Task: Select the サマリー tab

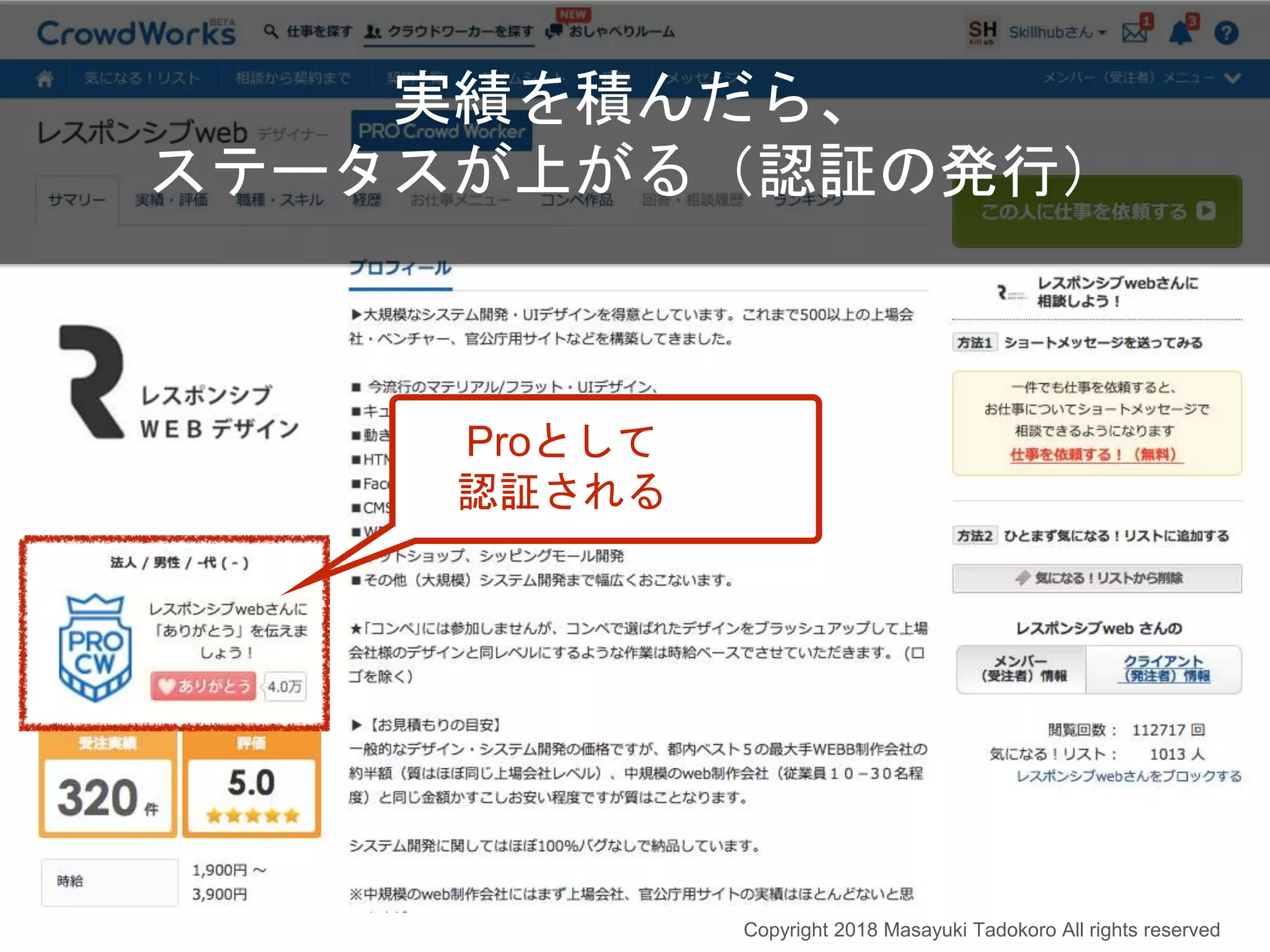Action: 77,200
